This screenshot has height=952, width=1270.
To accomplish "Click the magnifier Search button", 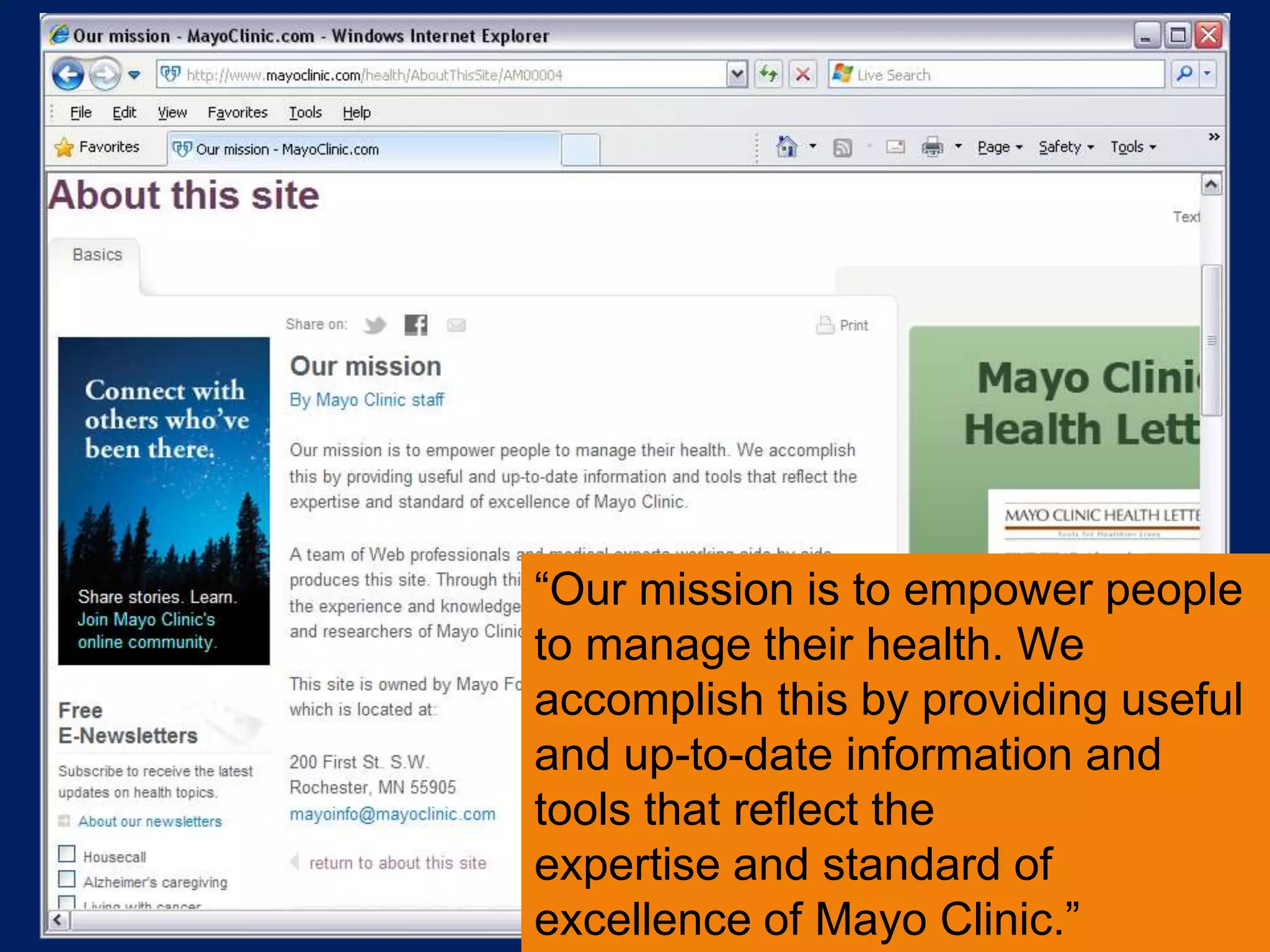I will pos(1184,74).
